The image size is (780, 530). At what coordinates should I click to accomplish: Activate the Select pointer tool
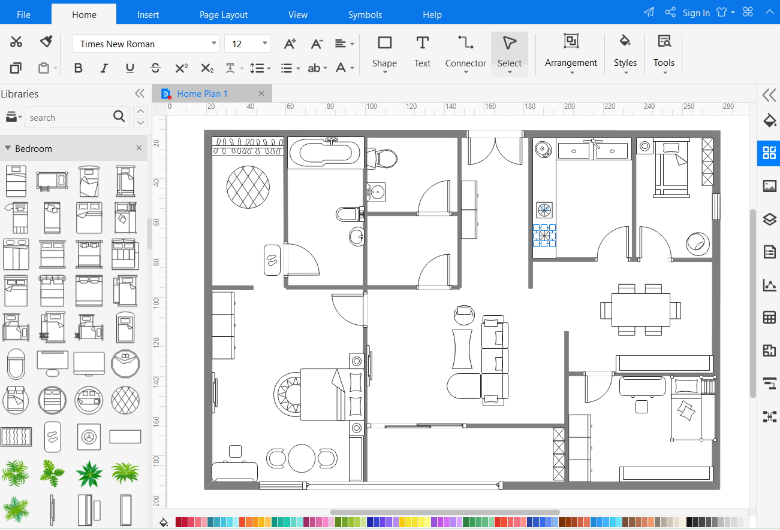(509, 53)
